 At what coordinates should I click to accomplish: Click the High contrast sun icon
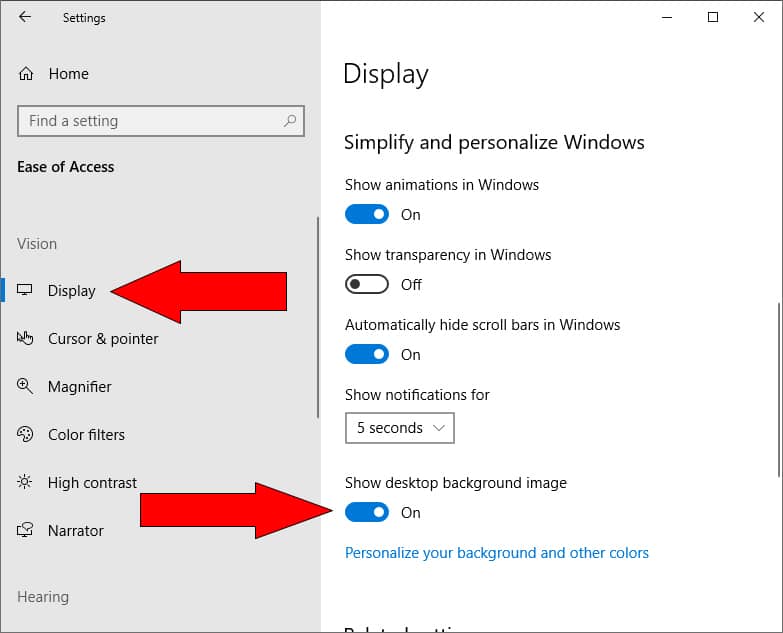pyautogui.click(x=26, y=483)
